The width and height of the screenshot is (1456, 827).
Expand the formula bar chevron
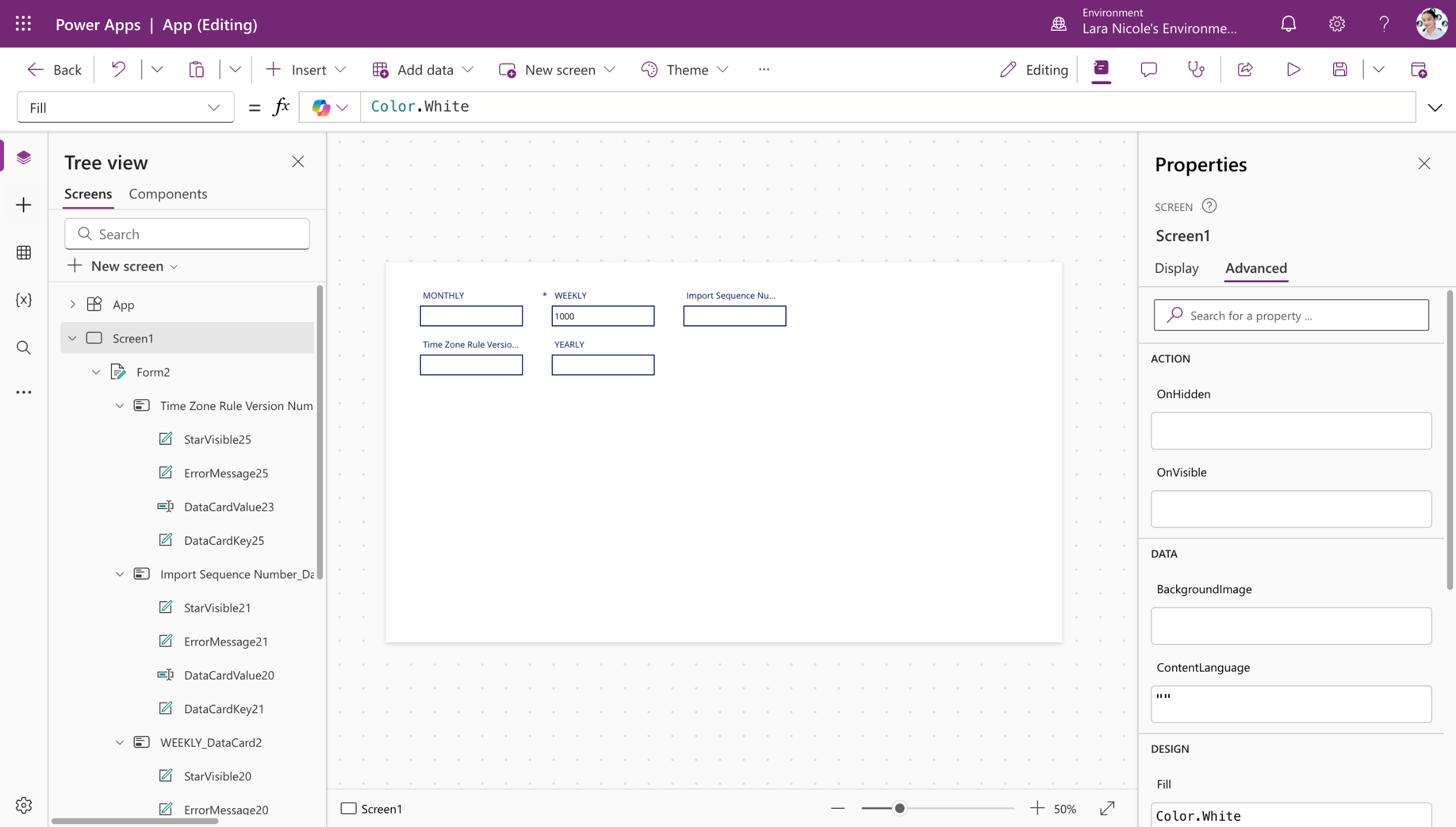click(x=1435, y=107)
